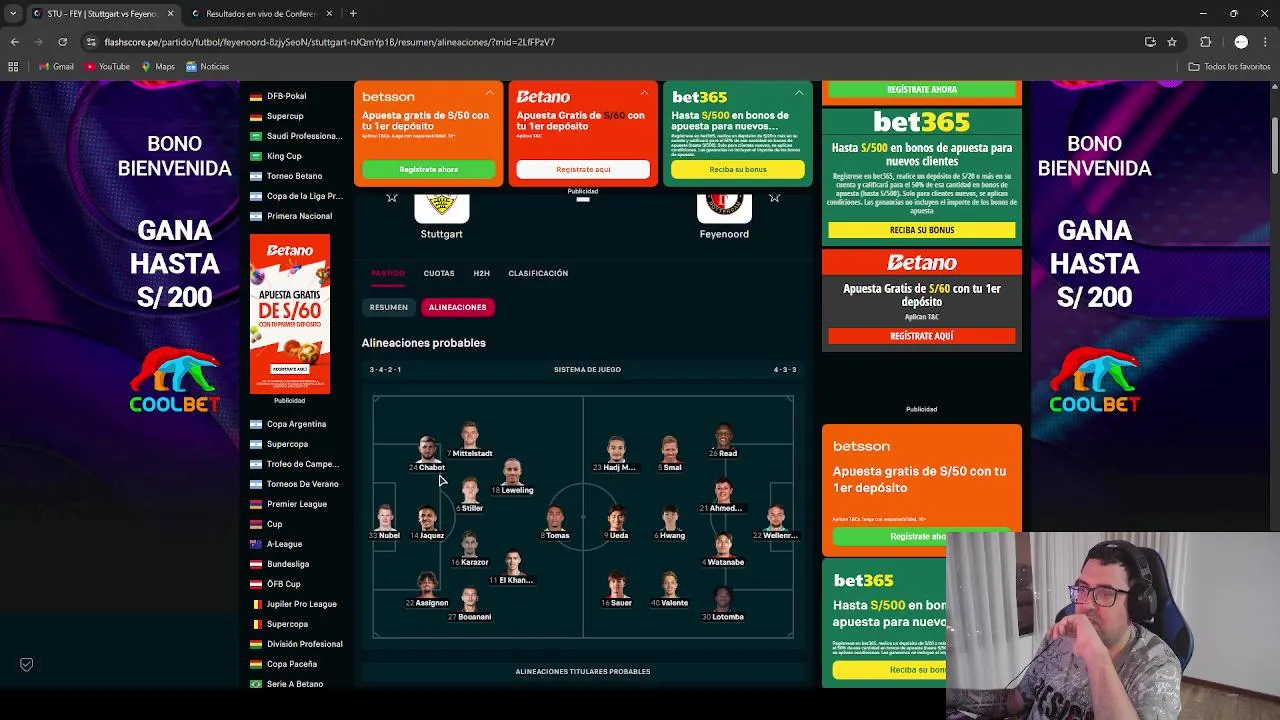1280x720 pixels.
Task: Click the page vertical scrollbar
Action: (x=1275, y=384)
